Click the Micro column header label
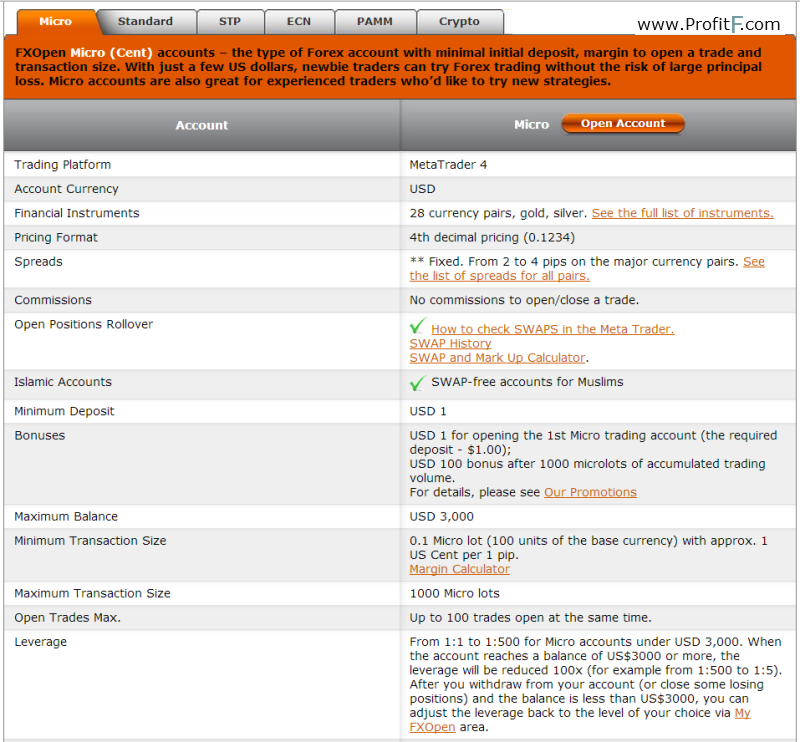Screen dimensions: 800x742 [x=532, y=125]
